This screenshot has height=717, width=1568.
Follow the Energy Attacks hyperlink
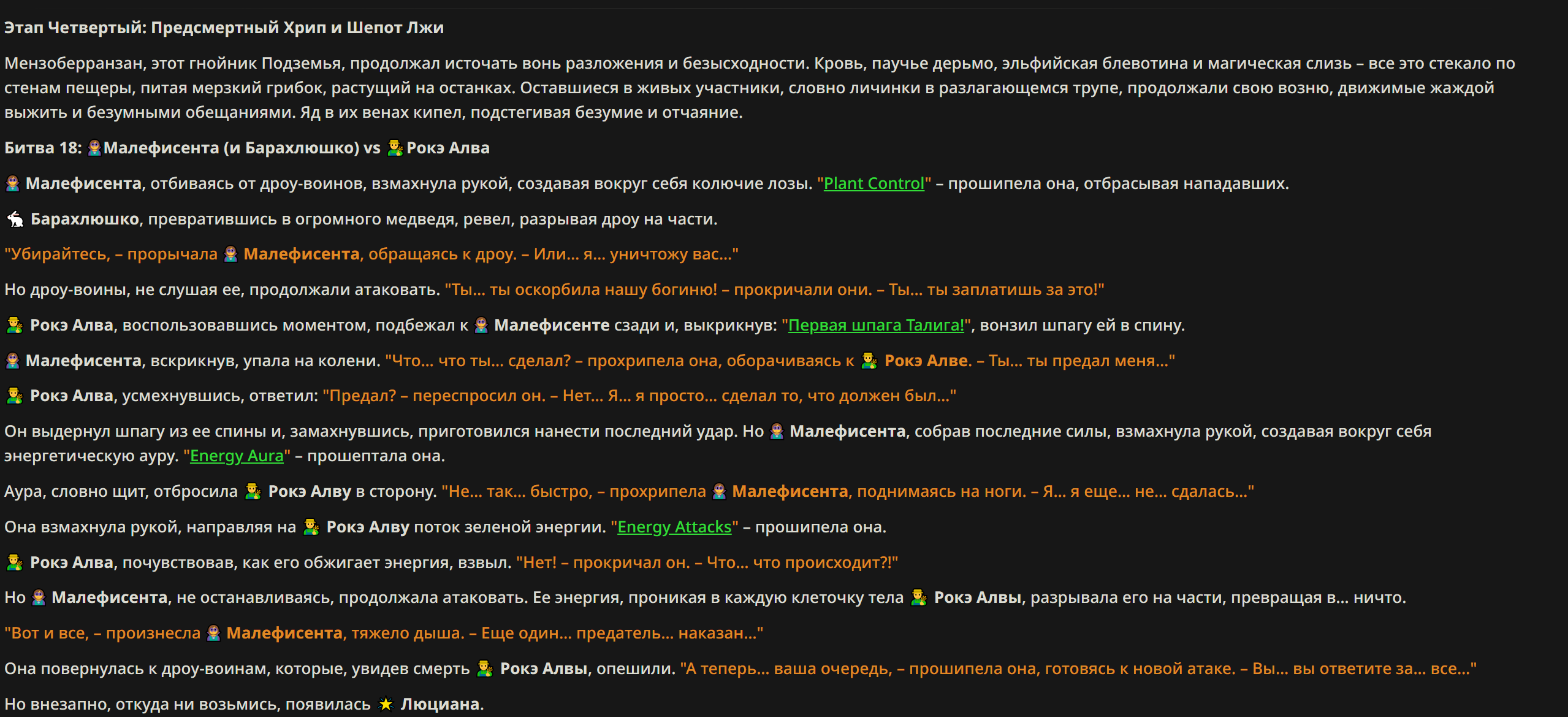(x=674, y=527)
